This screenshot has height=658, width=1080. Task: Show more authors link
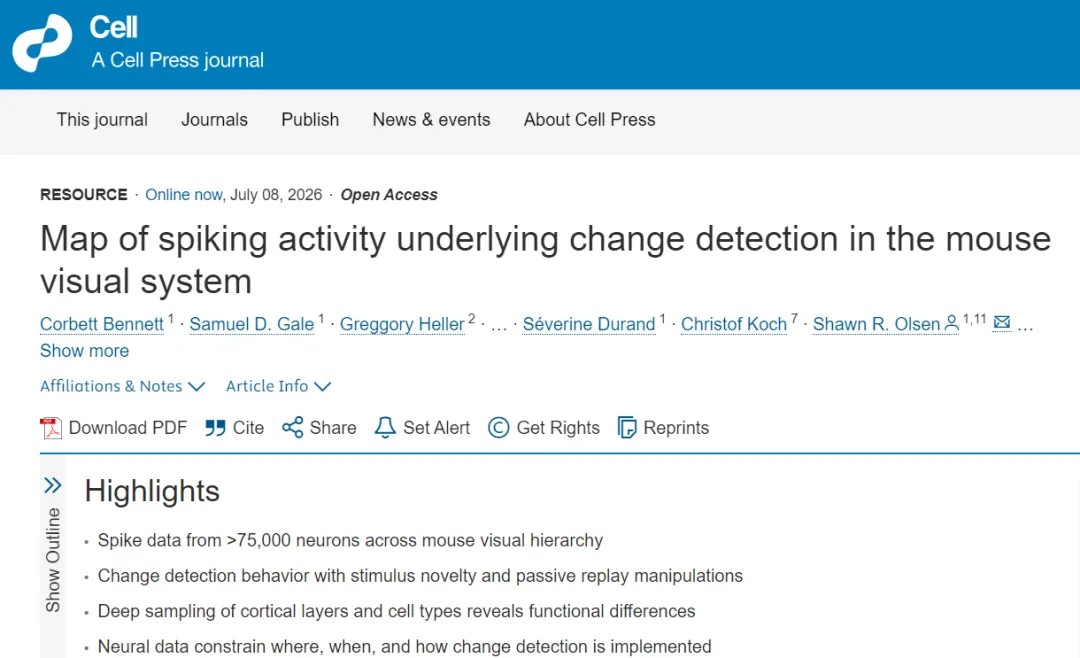point(84,351)
